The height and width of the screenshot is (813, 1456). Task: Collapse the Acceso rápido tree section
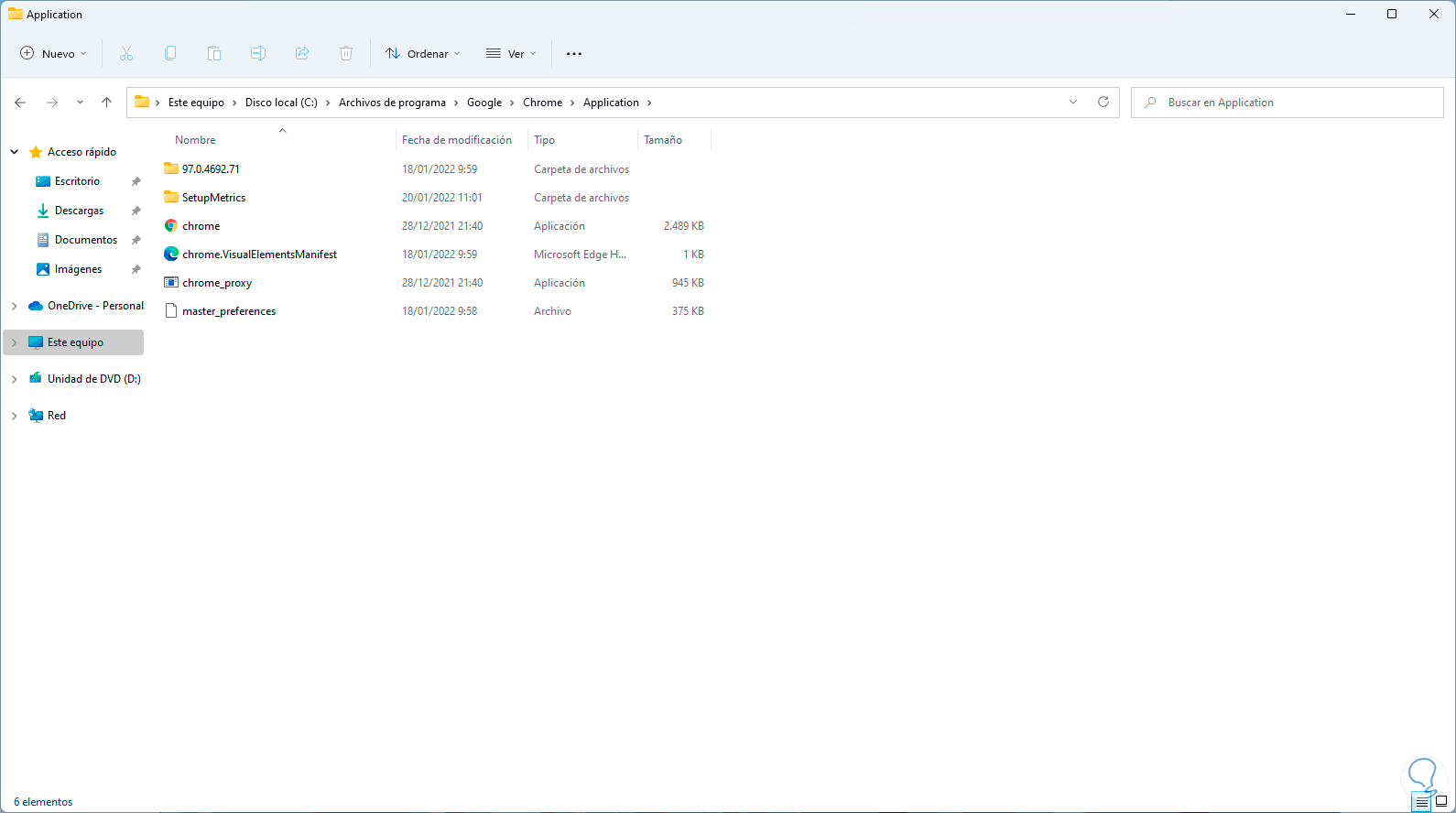[15, 152]
